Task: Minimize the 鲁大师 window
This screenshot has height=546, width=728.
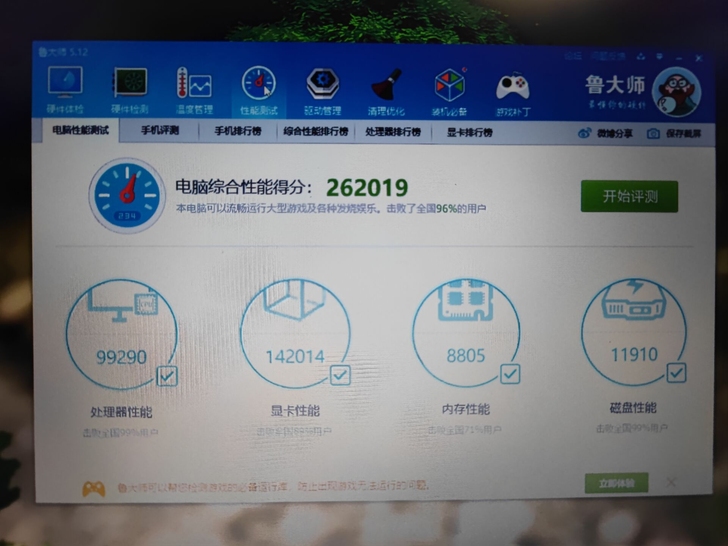Action: tap(679, 58)
